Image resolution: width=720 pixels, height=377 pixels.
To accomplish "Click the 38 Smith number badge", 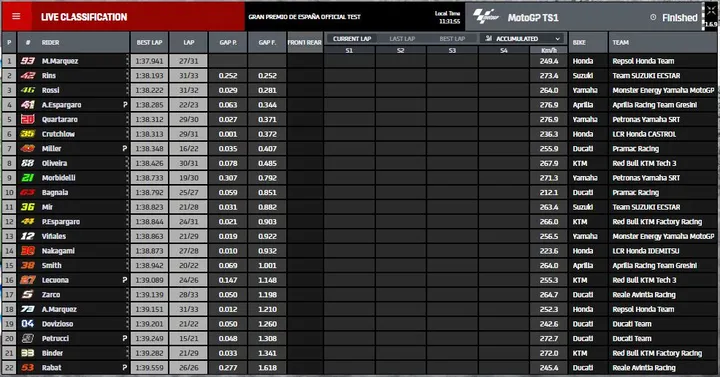I will (x=28, y=265).
